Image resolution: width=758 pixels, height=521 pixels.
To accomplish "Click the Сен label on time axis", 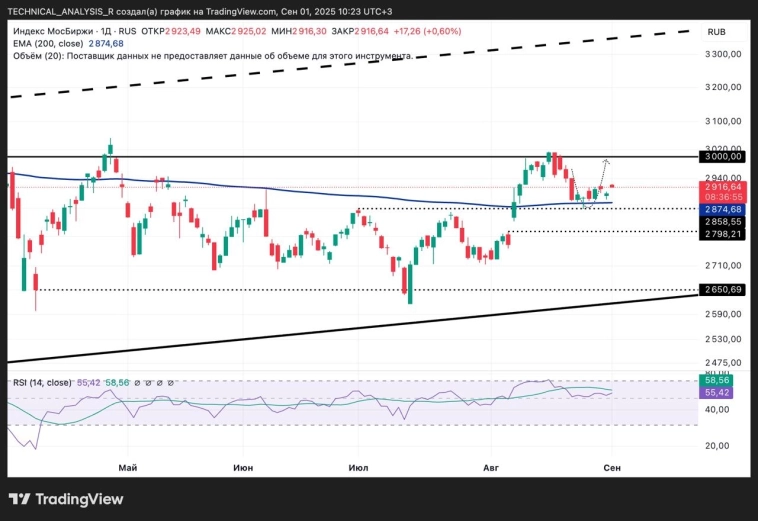I will tap(612, 468).
